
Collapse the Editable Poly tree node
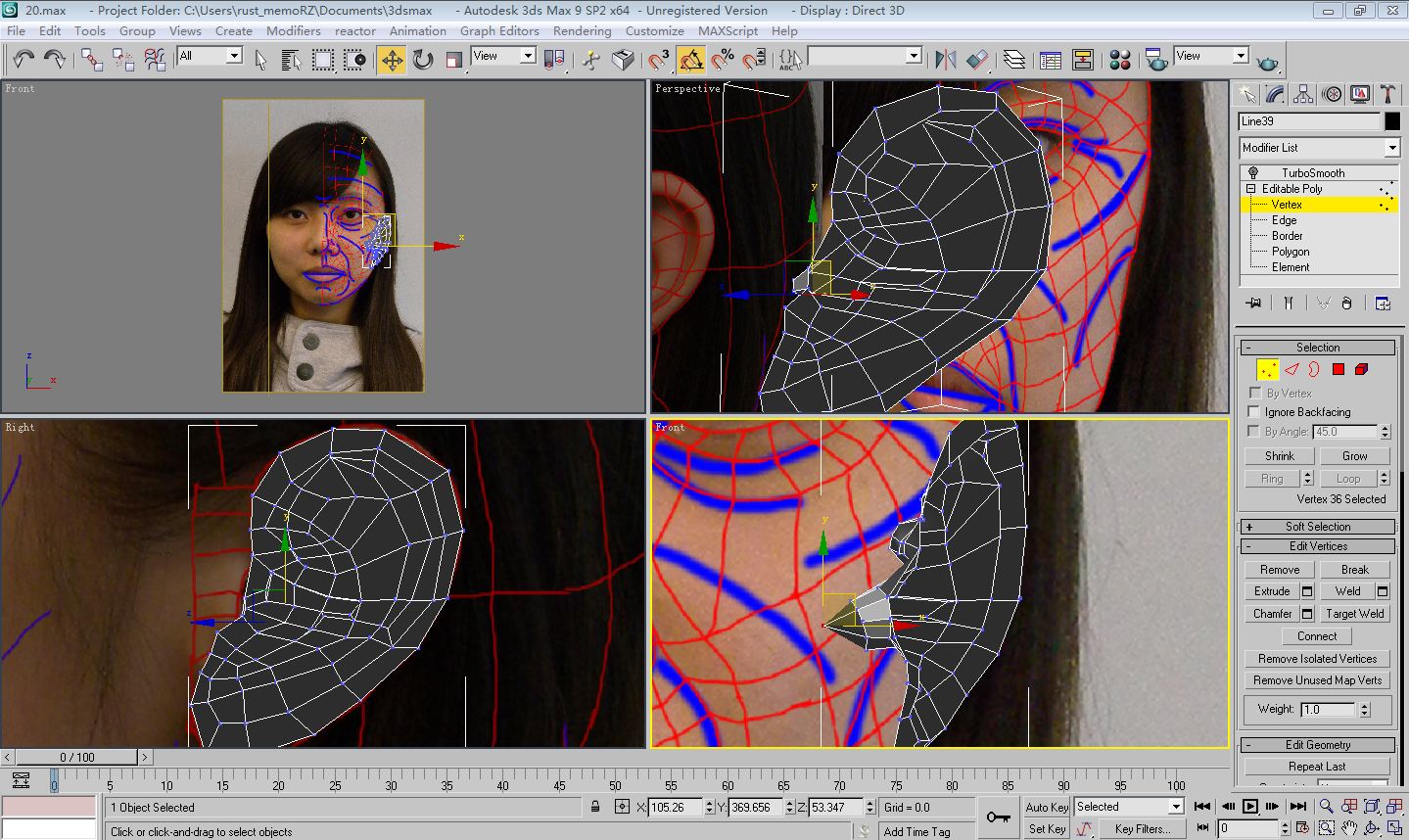click(x=1250, y=189)
